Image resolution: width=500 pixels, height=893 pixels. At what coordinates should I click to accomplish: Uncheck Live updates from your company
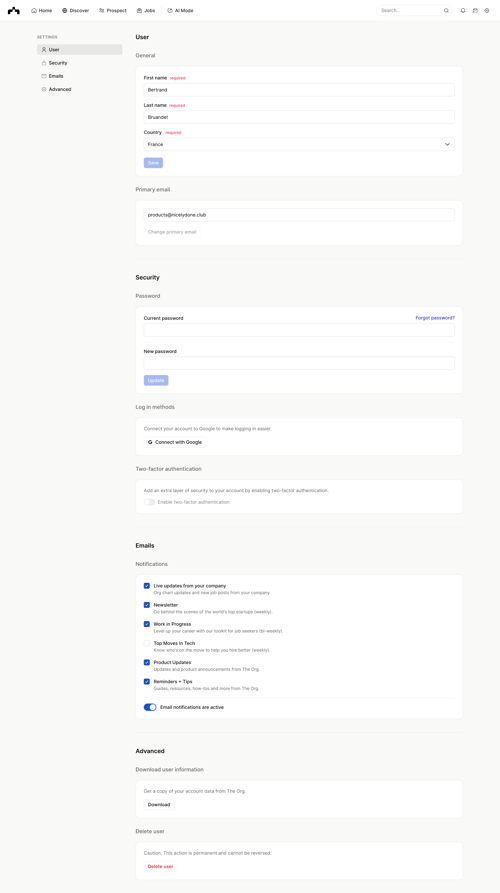147,585
